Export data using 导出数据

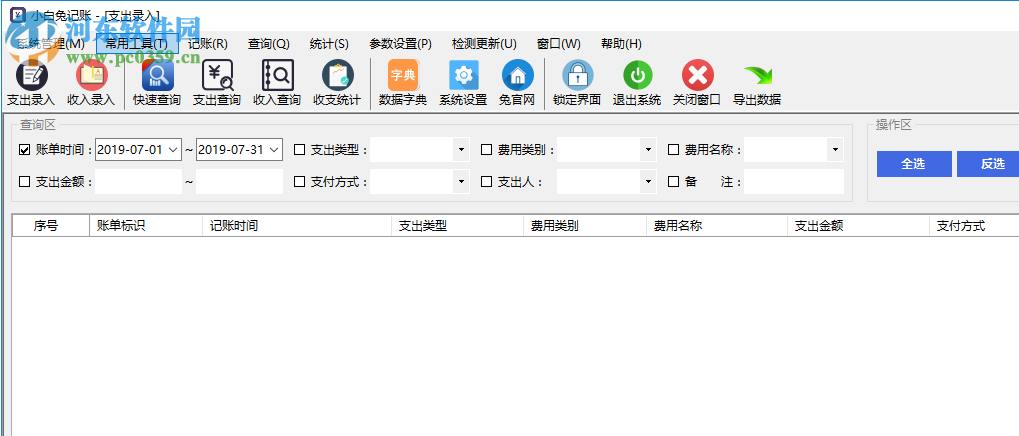pos(756,83)
